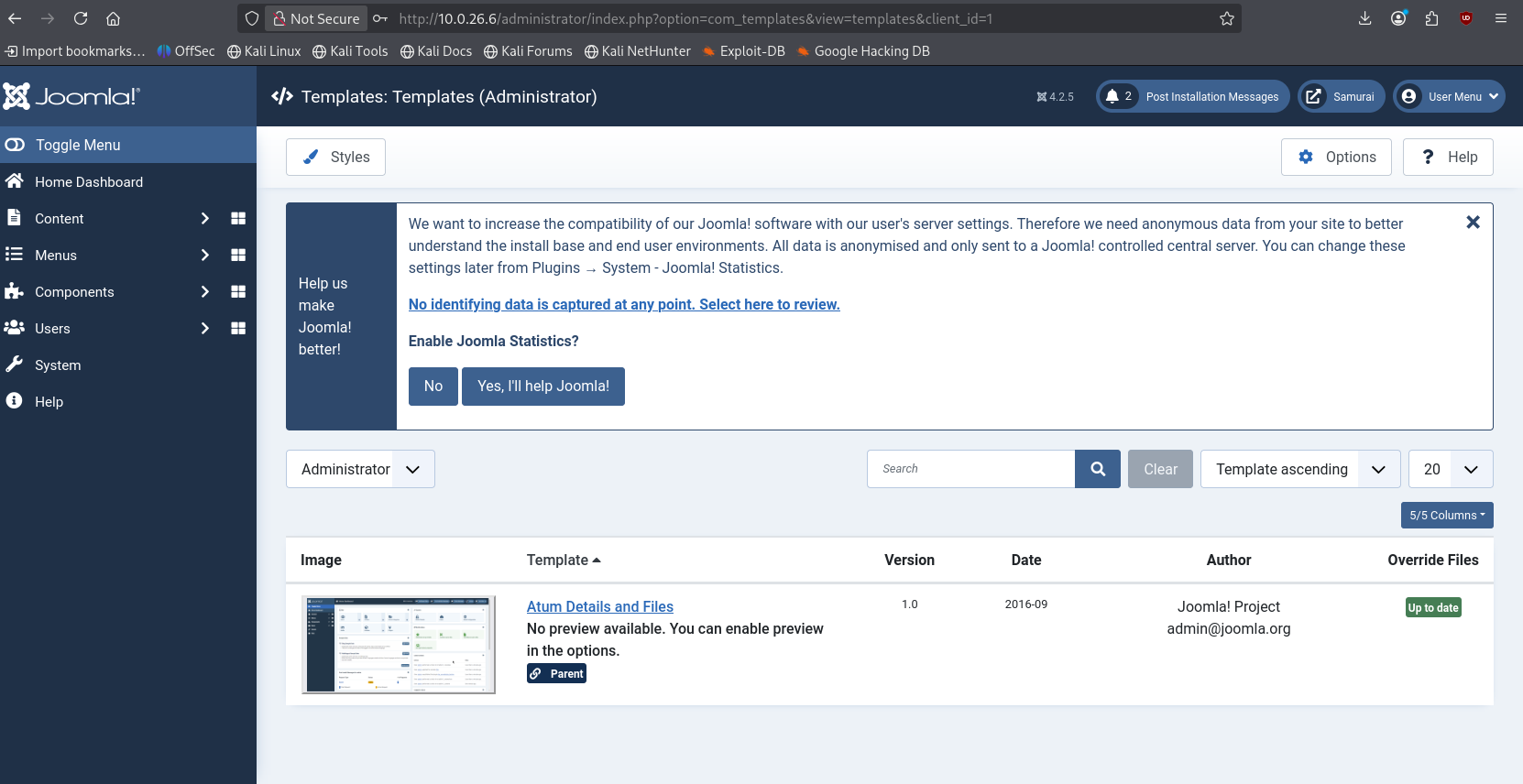Open the Firefox account icon
The image size is (1523, 784).
click(x=1398, y=18)
